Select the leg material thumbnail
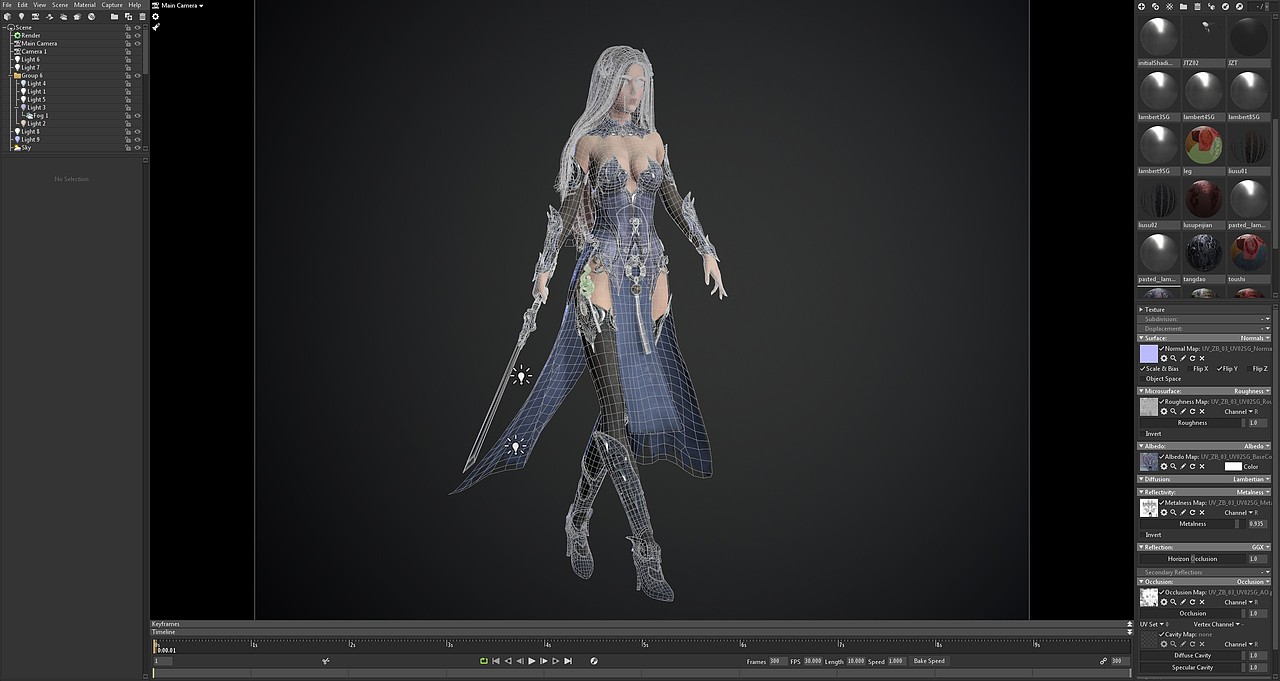Image resolution: width=1280 pixels, height=681 pixels. 1203,146
